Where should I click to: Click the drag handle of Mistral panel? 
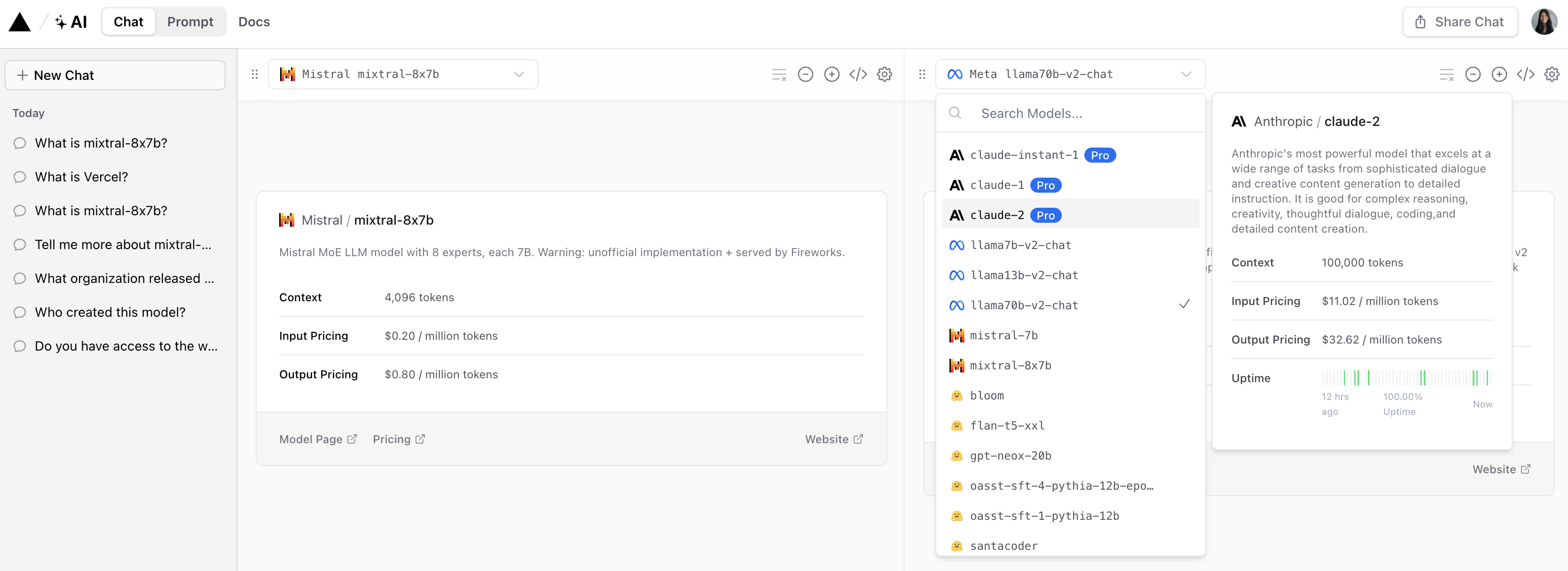(x=254, y=74)
